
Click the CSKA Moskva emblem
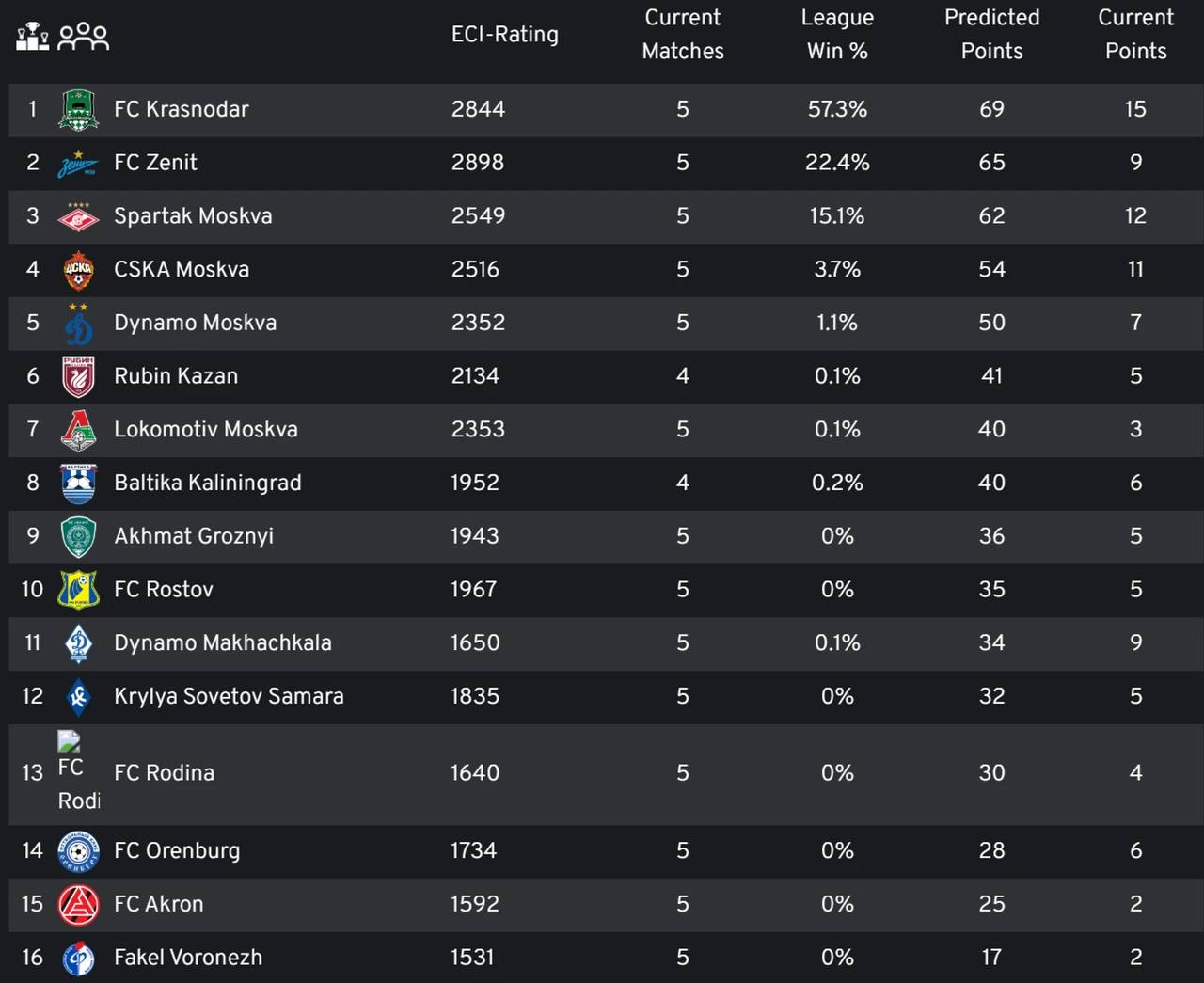click(79, 271)
